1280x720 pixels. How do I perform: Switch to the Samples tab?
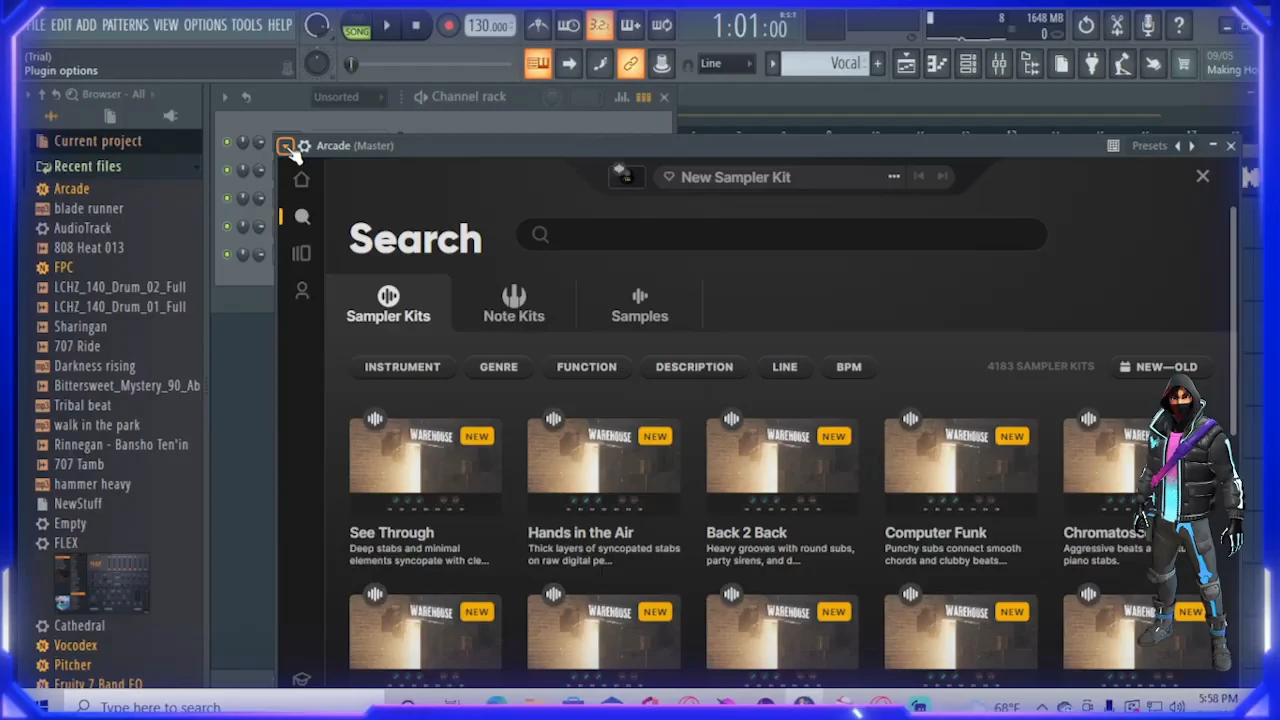(x=640, y=304)
